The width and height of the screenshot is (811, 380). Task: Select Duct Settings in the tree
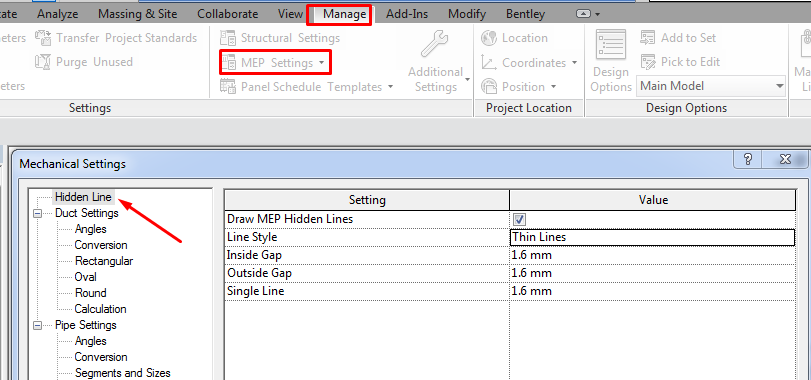coord(87,213)
